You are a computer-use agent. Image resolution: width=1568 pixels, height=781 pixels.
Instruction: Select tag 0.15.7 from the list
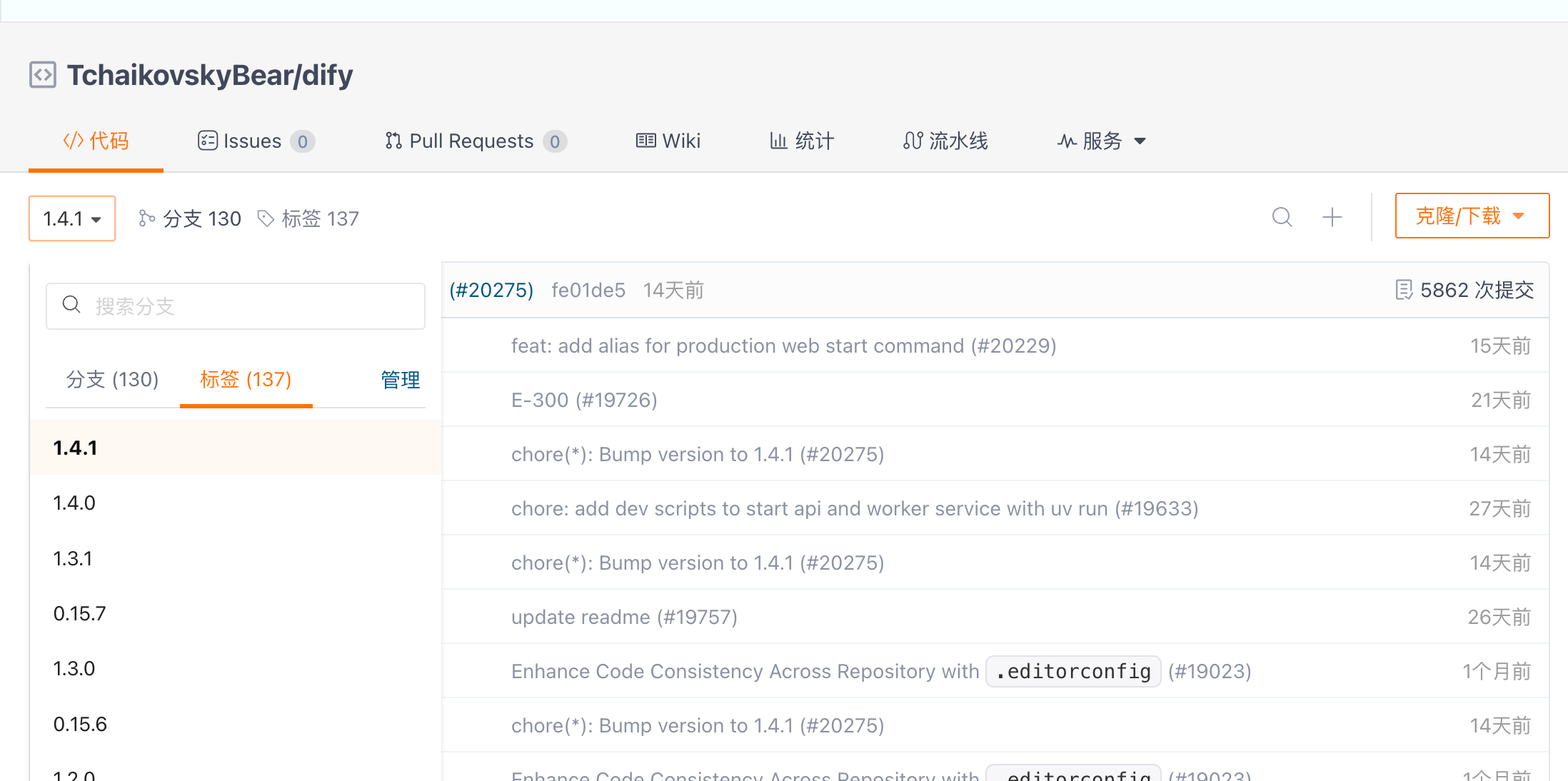point(236,613)
